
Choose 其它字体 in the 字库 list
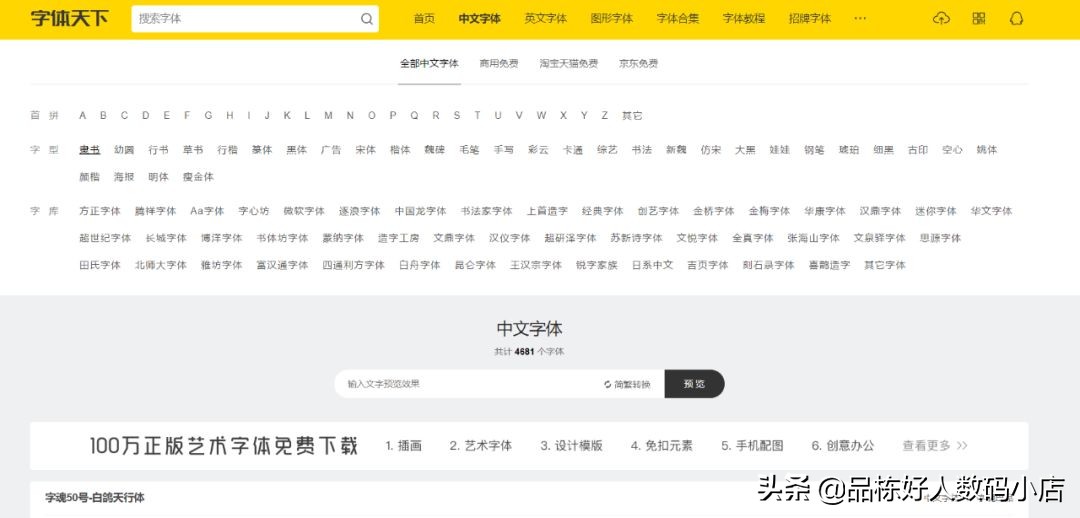click(x=885, y=265)
